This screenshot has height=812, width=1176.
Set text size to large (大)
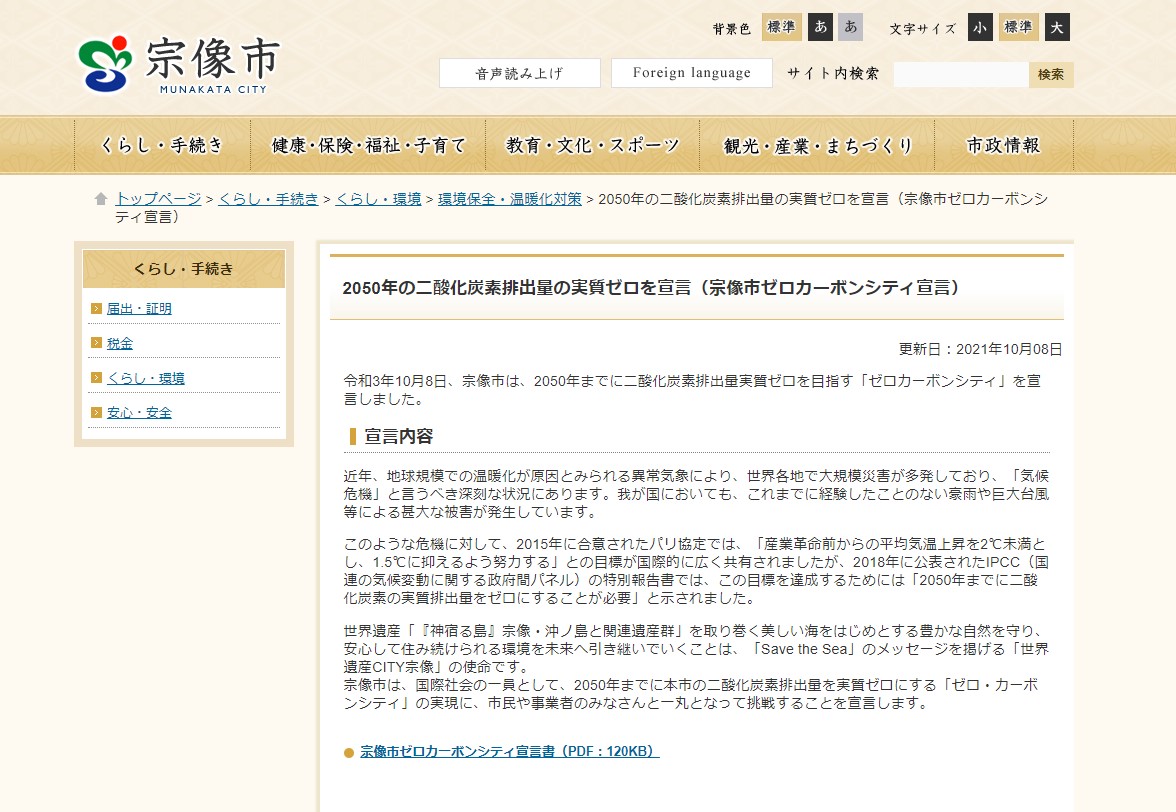1057,28
